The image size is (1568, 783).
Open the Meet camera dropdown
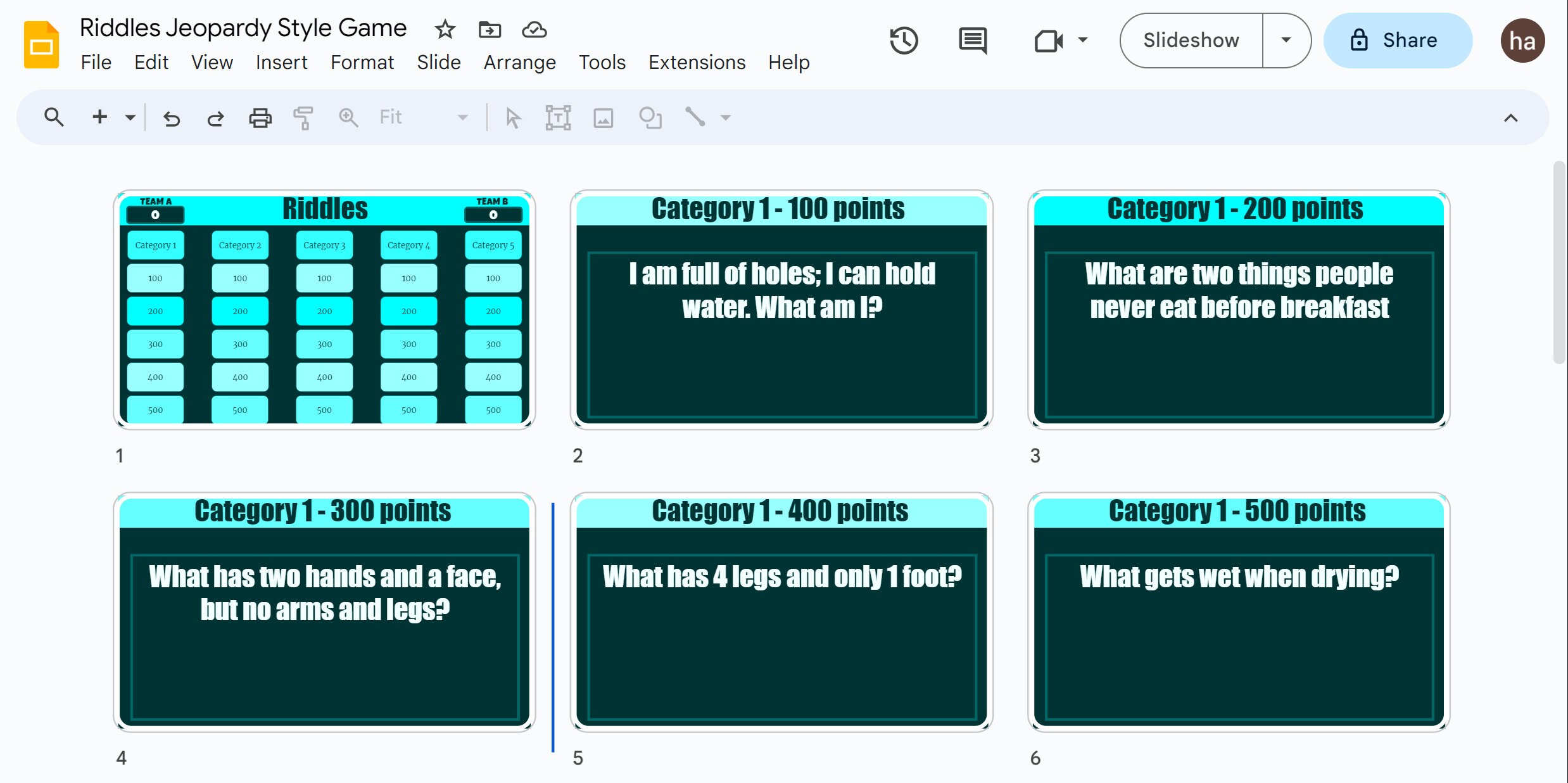1083,40
